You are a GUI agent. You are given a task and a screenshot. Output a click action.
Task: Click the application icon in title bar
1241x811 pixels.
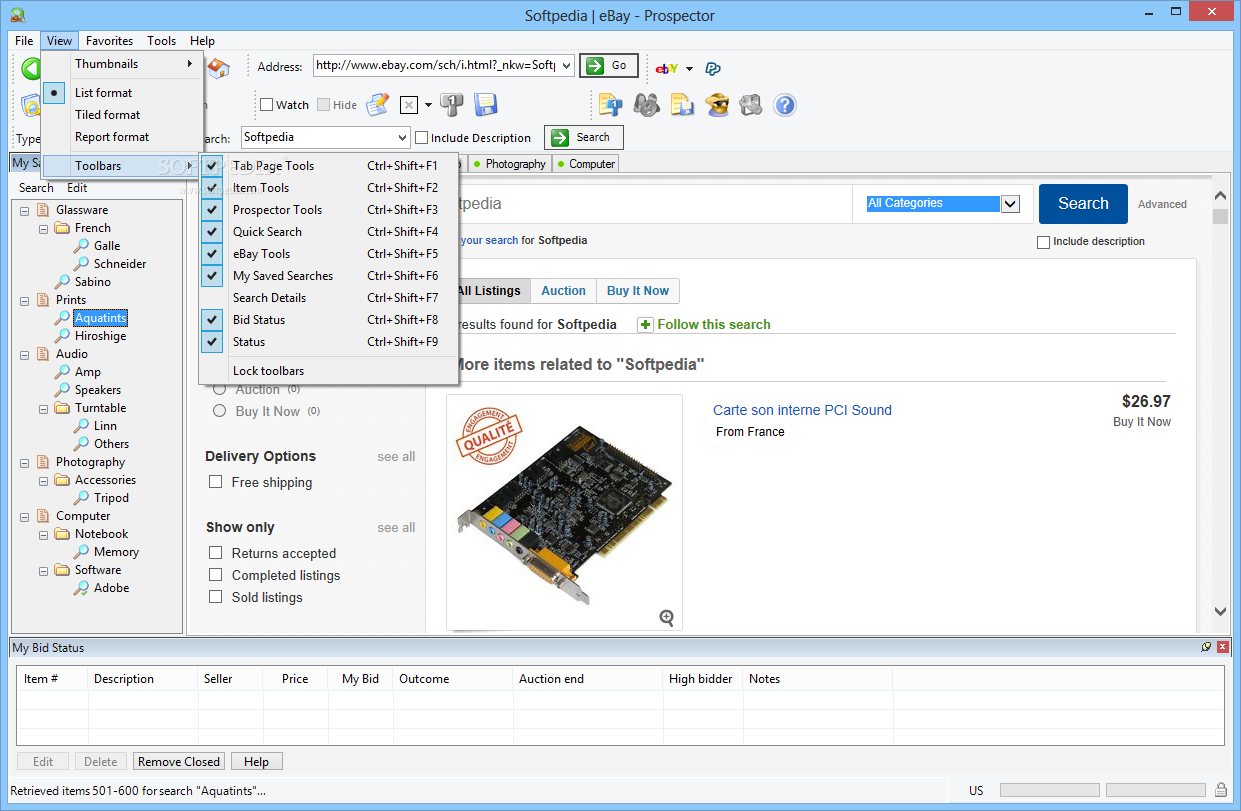click(x=17, y=15)
